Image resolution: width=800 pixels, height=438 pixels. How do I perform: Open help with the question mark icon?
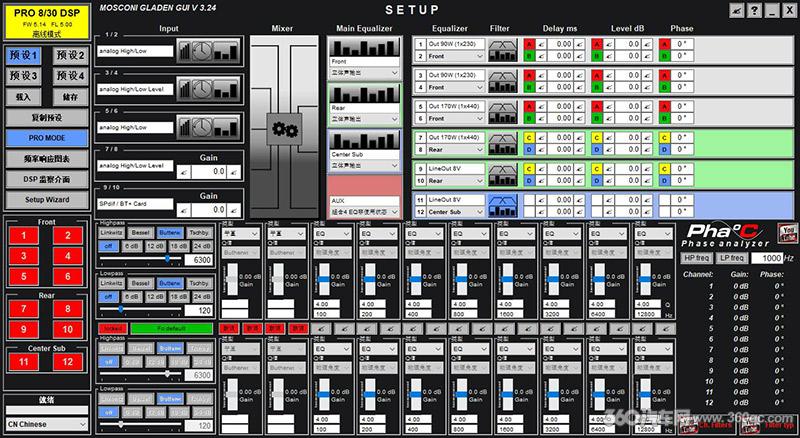pyautogui.click(x=754, y=10)
